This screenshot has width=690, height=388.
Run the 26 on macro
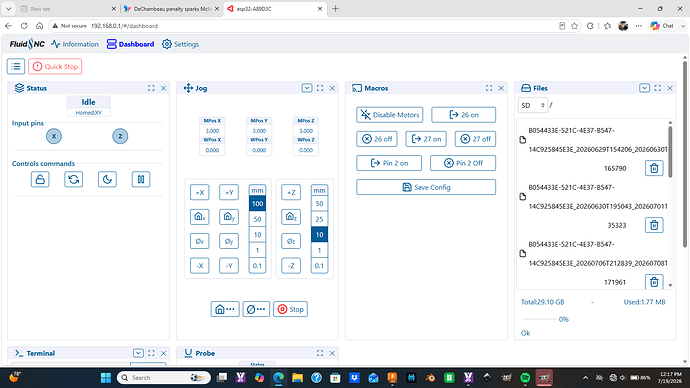pos(463,115)
